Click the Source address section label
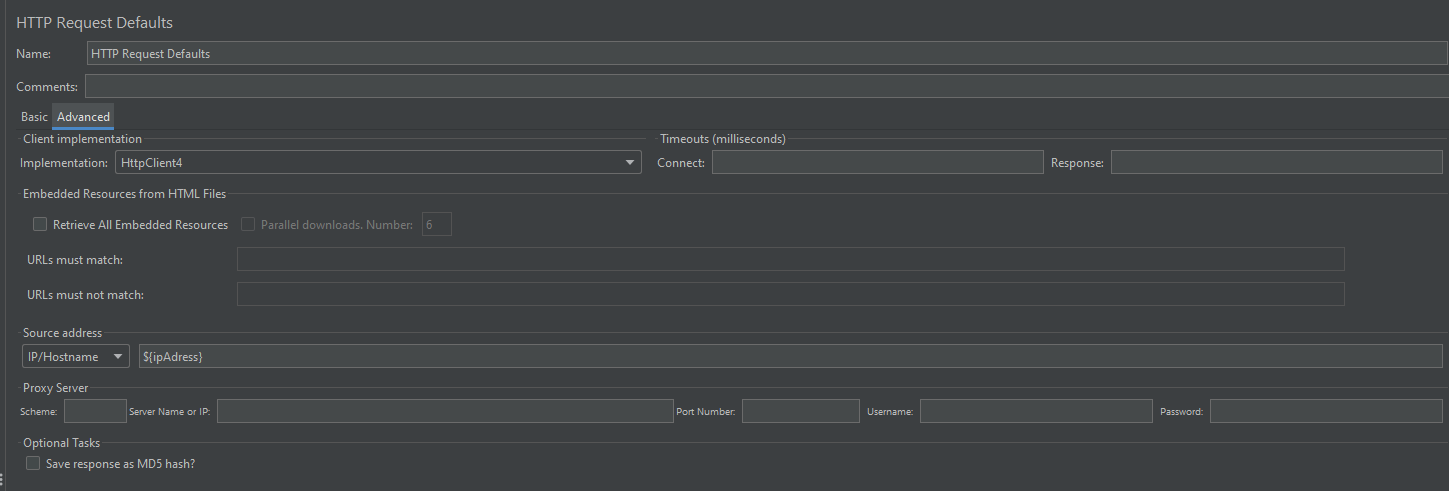1449x491 pixels. point(62,333)
